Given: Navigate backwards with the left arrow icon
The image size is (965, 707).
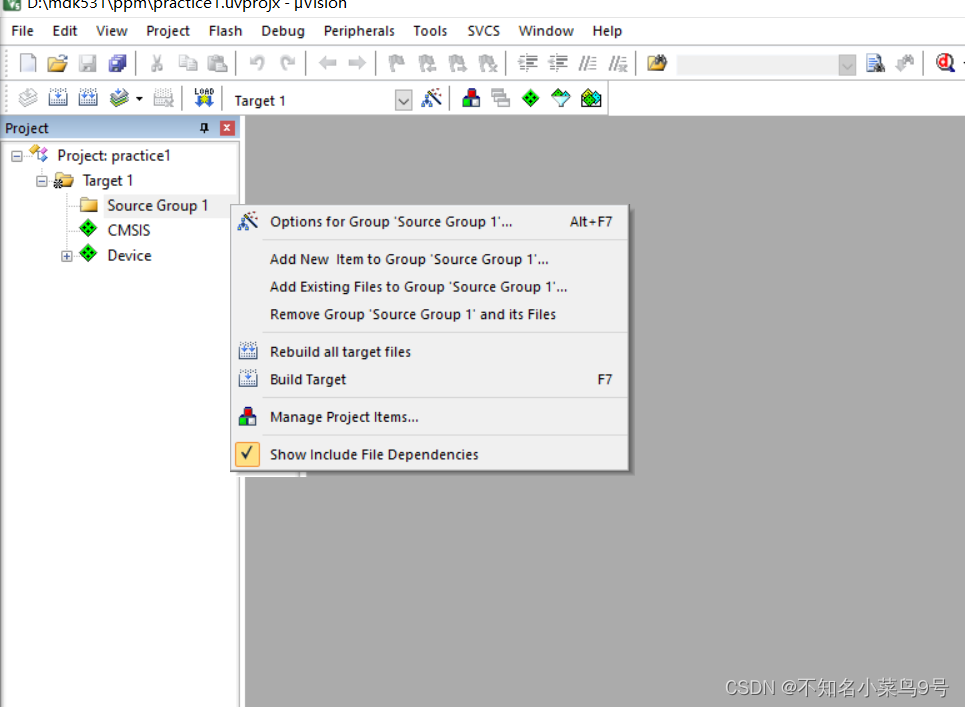Looking at the screenshot, I should 327,63.
